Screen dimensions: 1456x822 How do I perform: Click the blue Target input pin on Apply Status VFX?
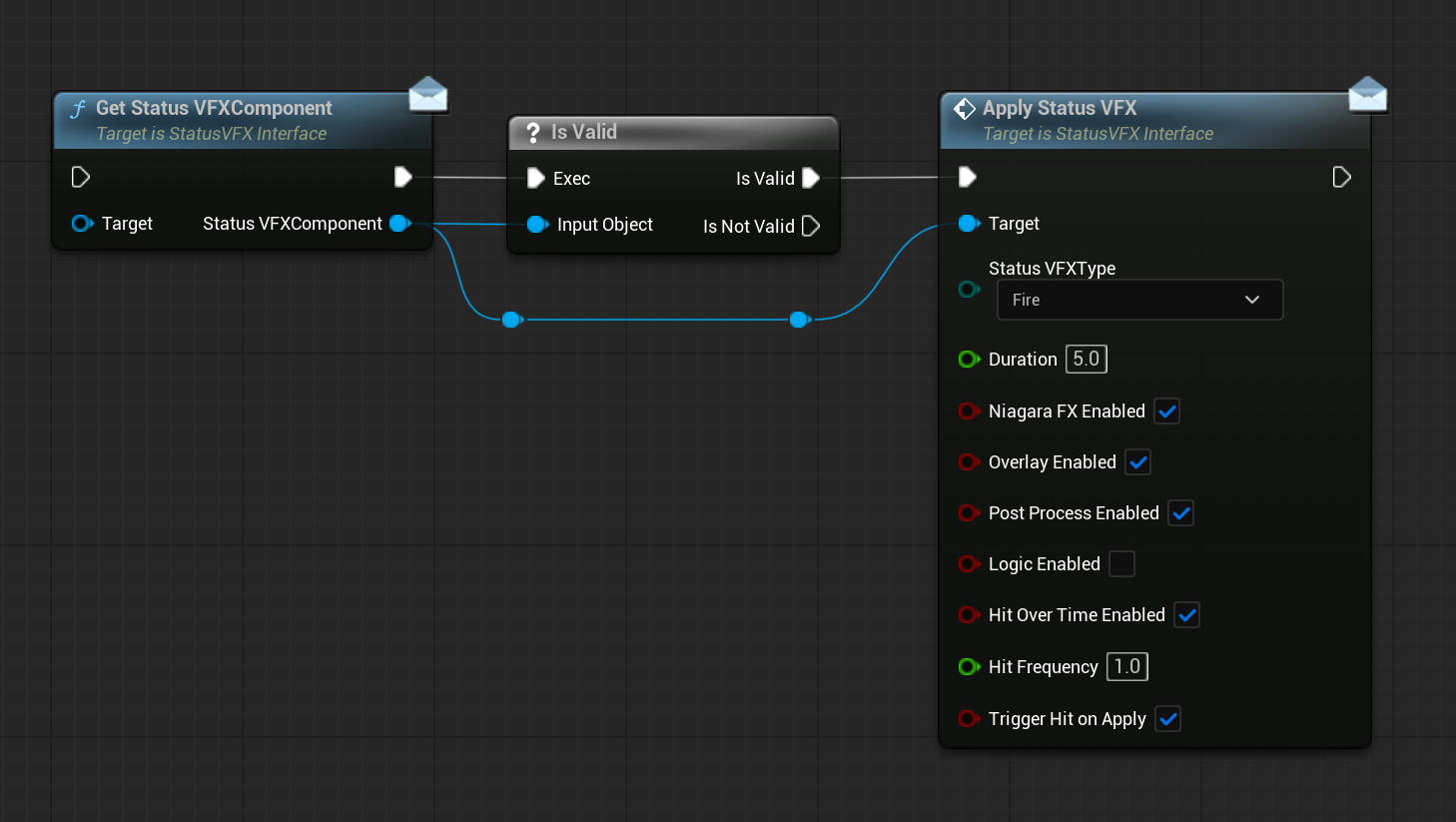click(968, 224)
